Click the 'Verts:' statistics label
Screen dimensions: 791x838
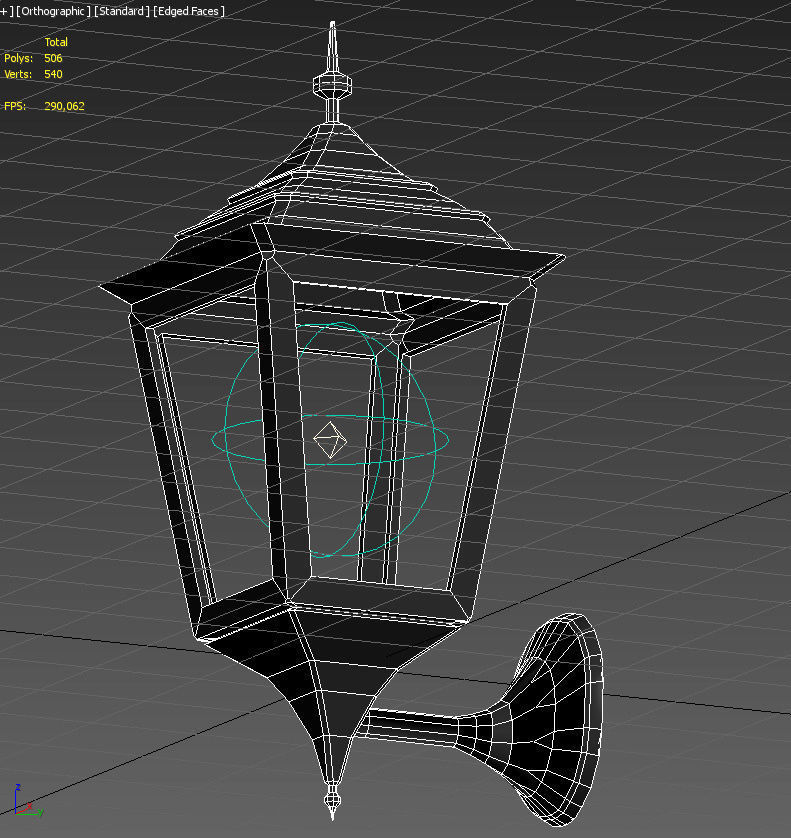[18, 74]
